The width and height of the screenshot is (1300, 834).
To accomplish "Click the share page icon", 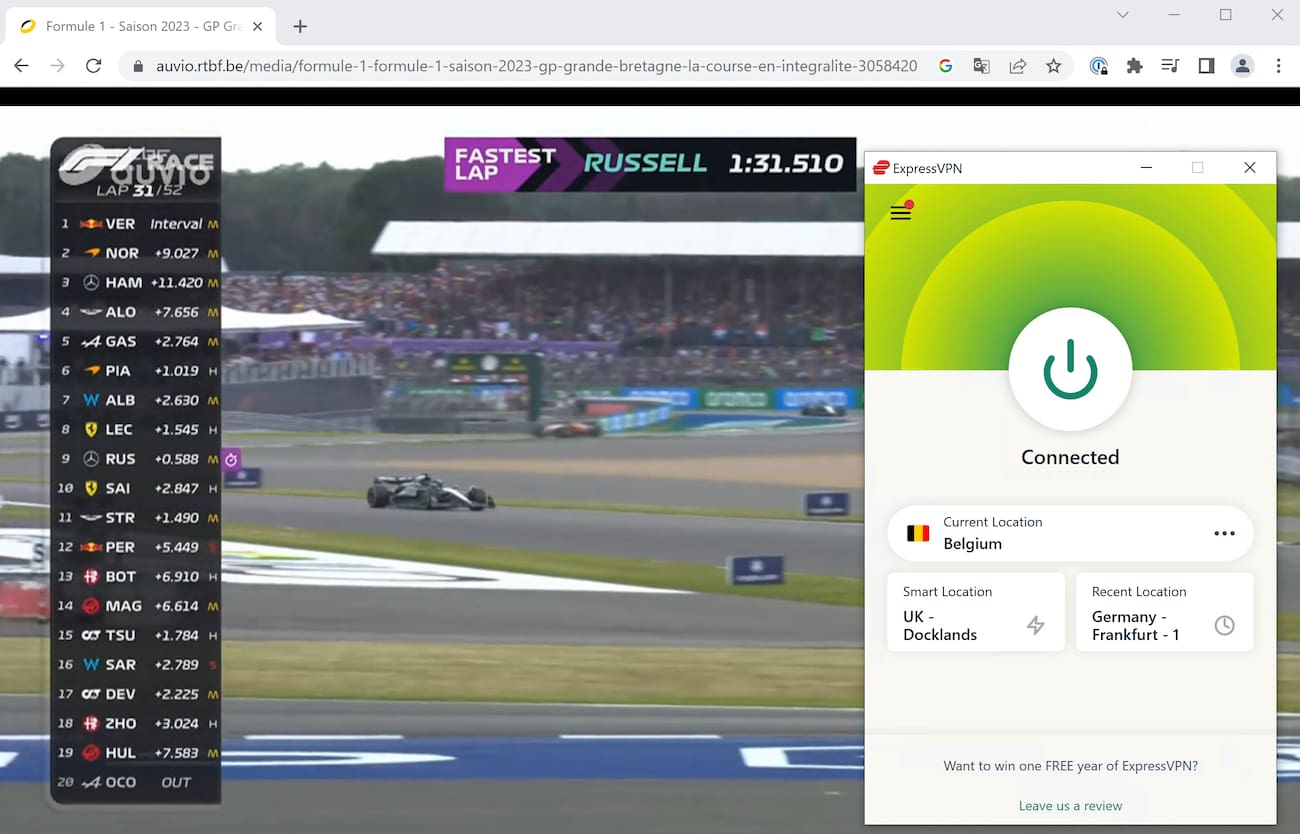I will click(1017, 66).
